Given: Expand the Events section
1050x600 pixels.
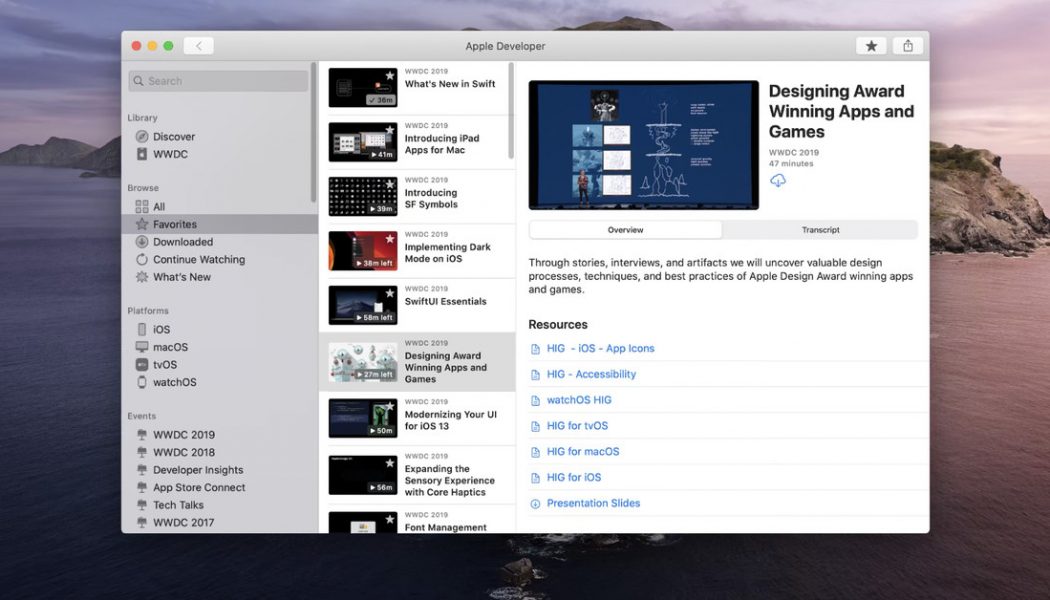Looking at the screenshot, I should point(141,415).
